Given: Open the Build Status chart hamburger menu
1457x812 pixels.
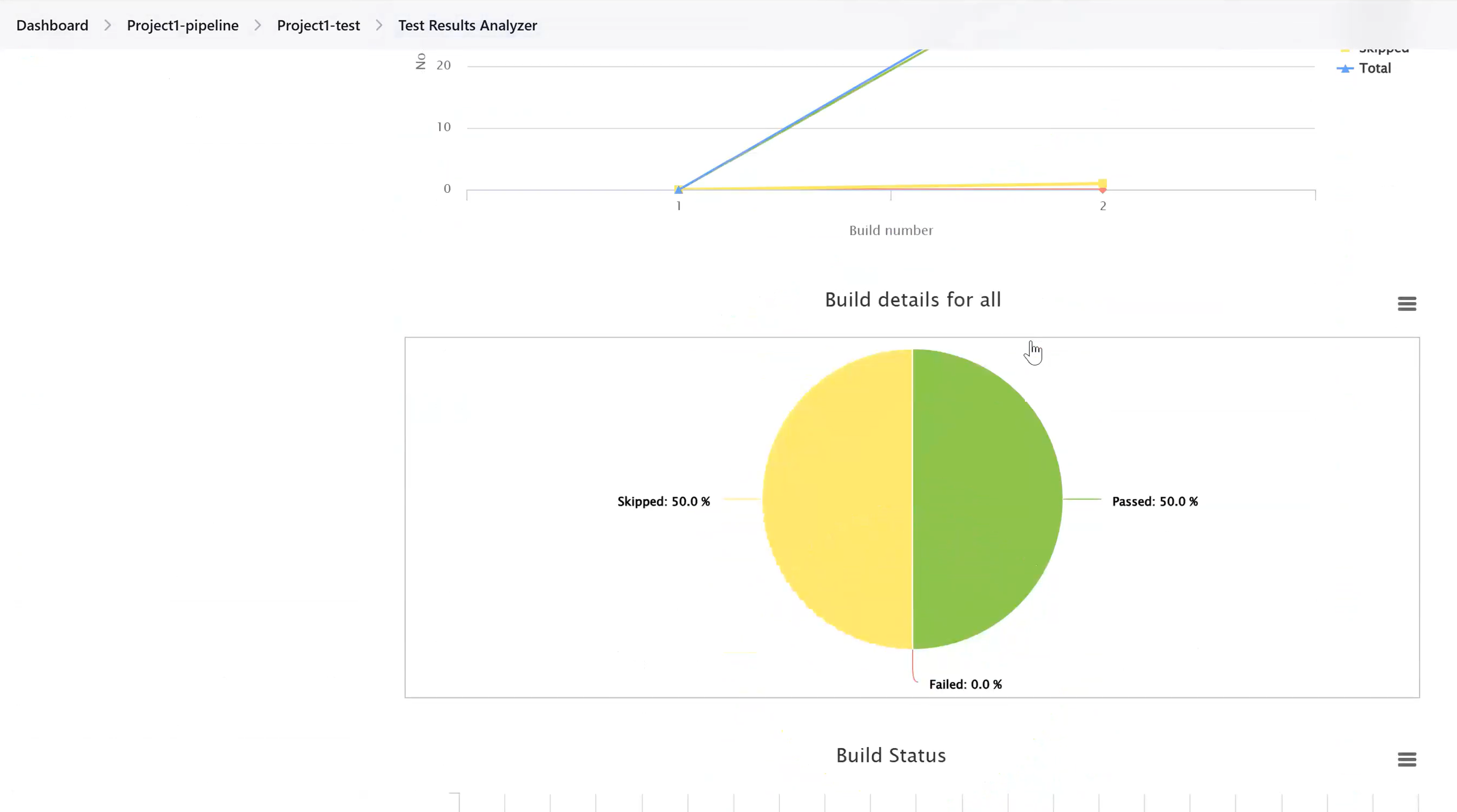Looking at the screenshot, I should (1407, 760).
